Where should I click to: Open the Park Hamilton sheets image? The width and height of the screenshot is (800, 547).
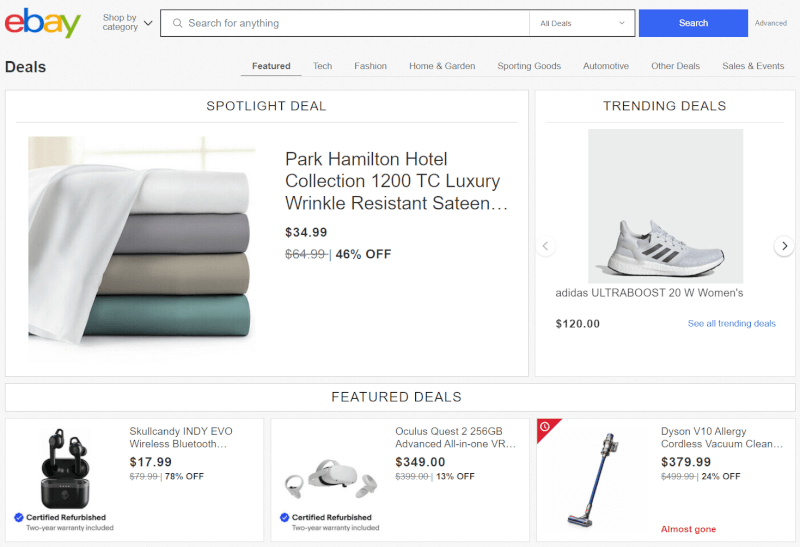click(x=141, y=247)
